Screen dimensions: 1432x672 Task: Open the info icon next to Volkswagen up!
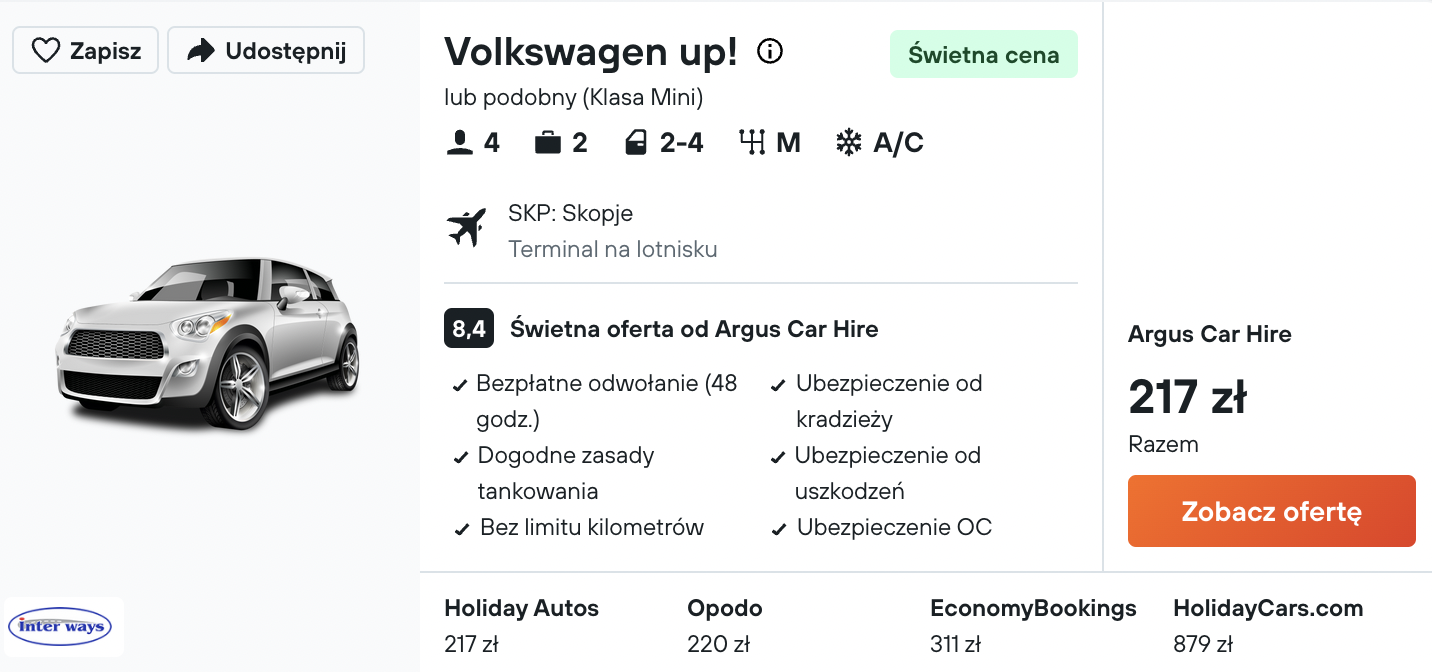pos(770,51)
